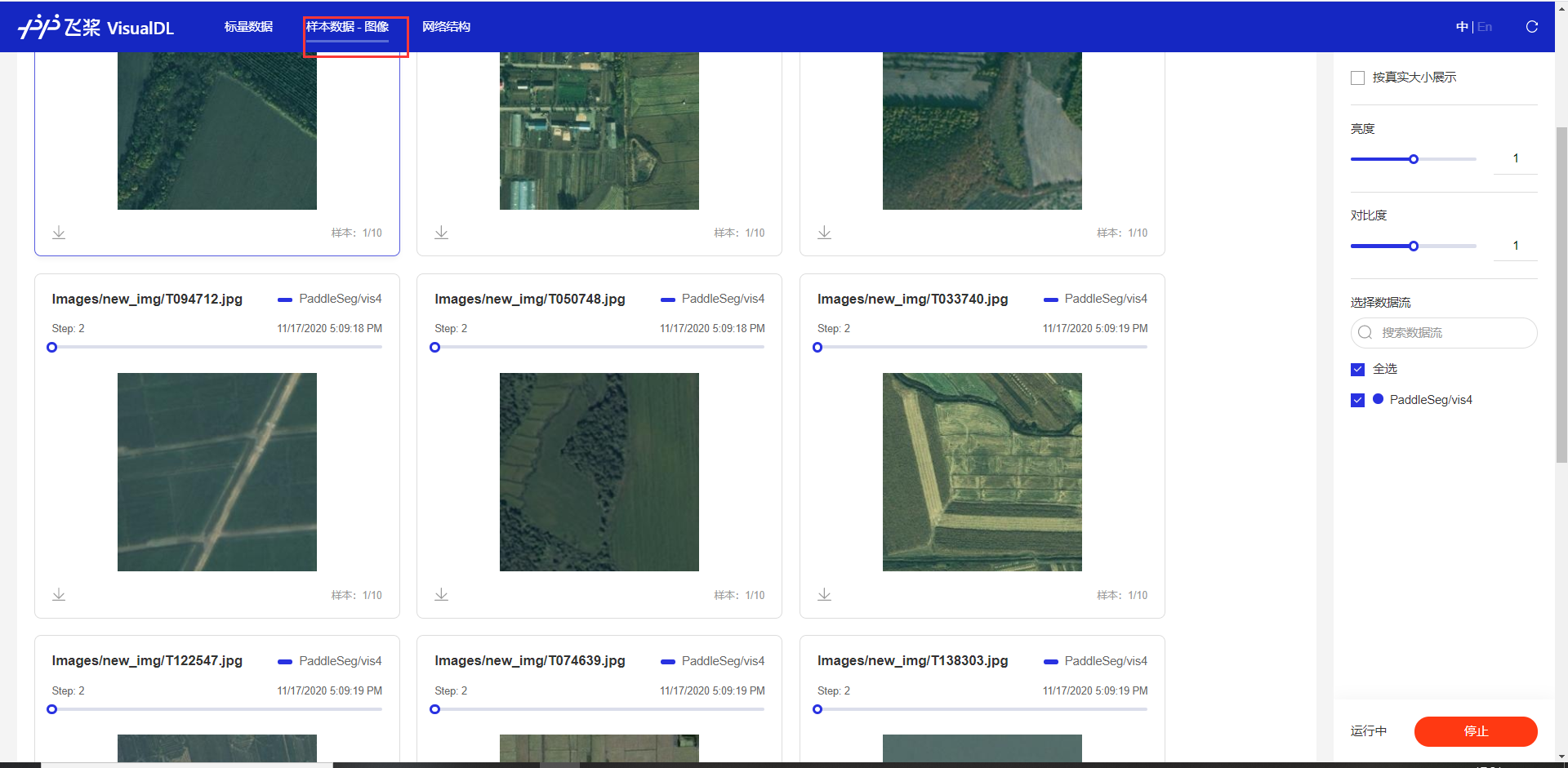Click the refresh icon in top bar
Image resolution: width=1568 pixels, height=768 pixels.
coord(1532,27)
